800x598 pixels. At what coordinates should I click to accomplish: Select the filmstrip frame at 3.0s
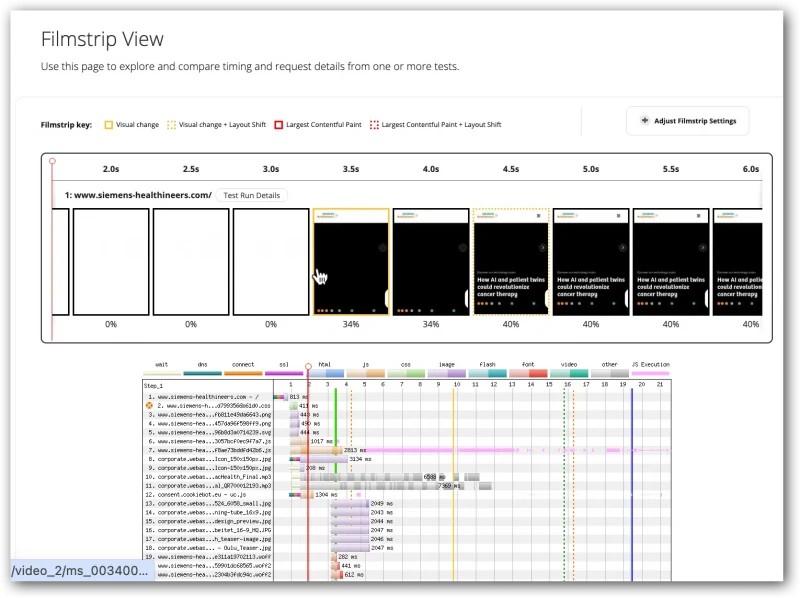point(271,262)
